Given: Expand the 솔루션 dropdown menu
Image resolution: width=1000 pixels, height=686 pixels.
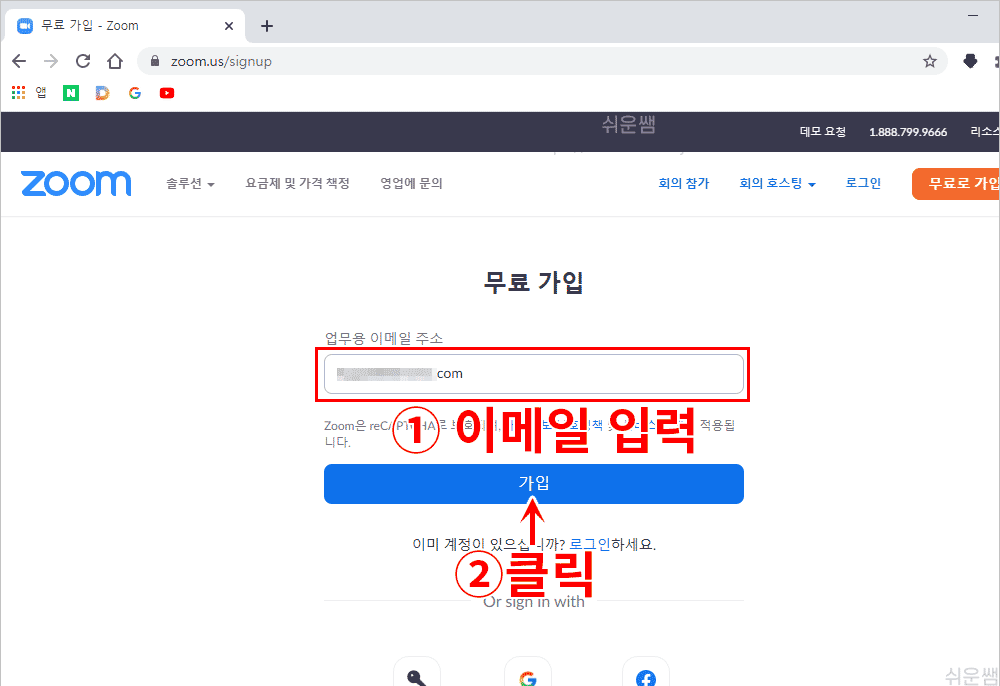Looking at the screenshot, I should coord(190,184).
